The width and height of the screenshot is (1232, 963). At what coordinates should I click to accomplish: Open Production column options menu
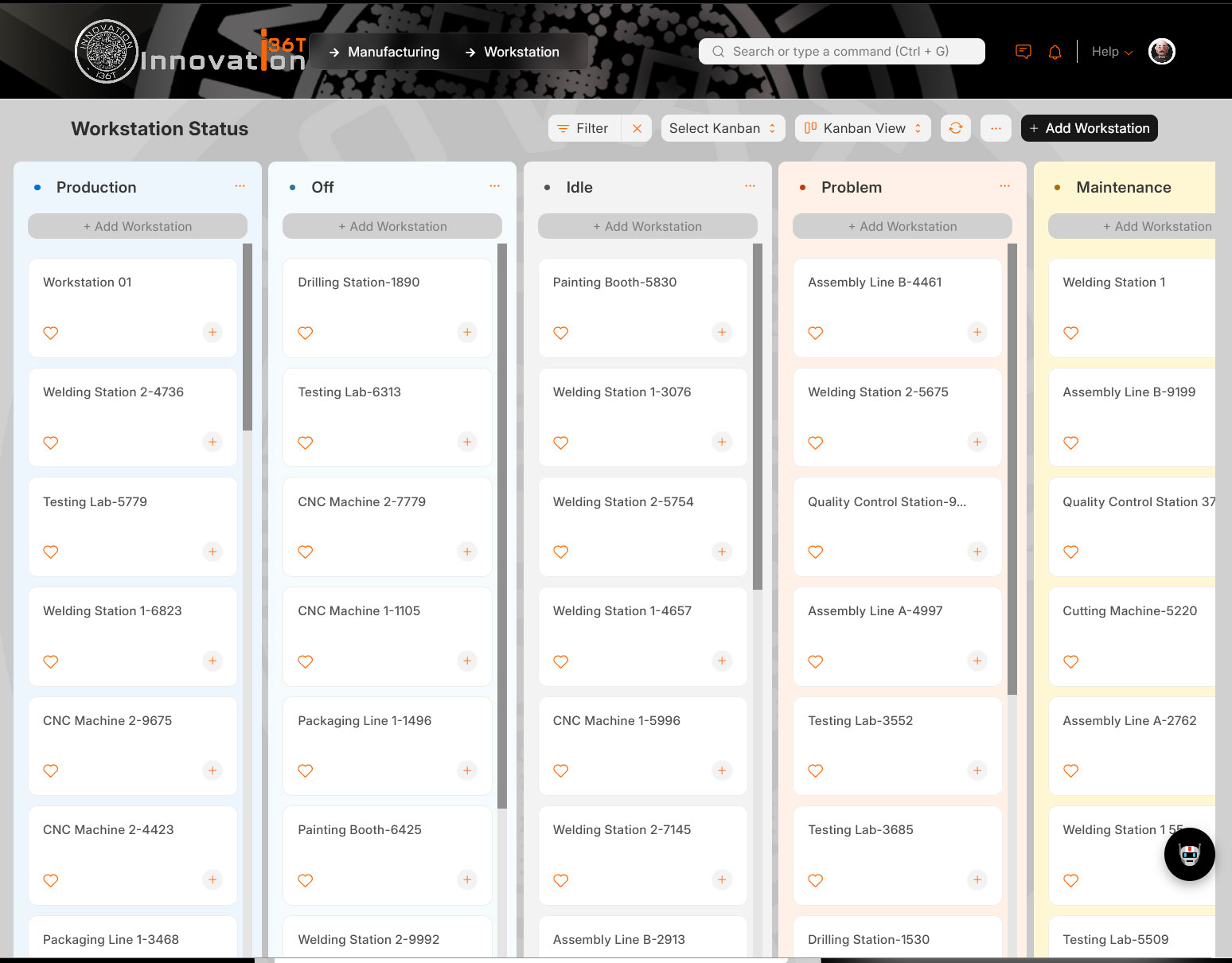[x=240, y=186]
